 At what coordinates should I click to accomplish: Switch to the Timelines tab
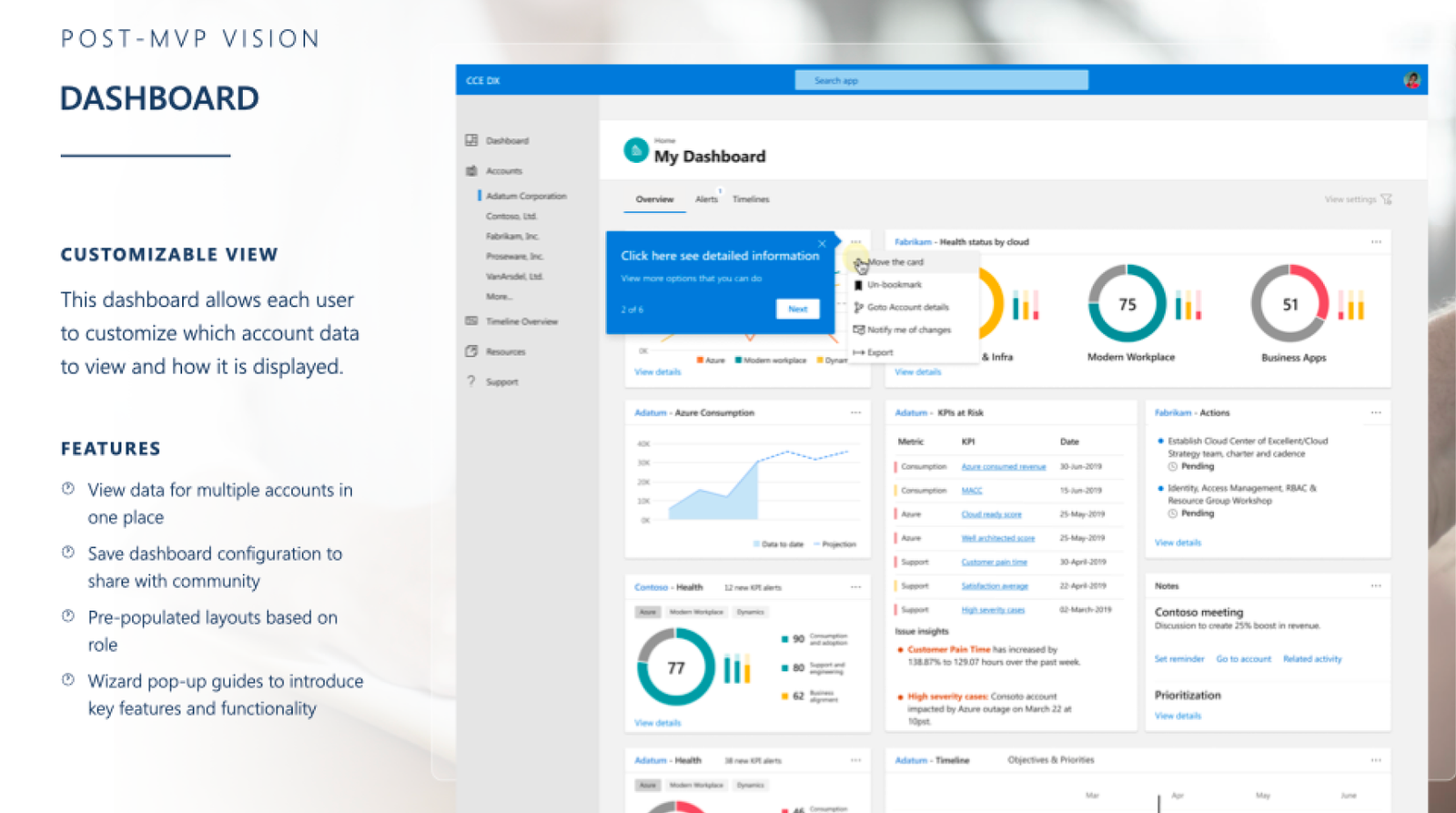(x=751, y=199)
